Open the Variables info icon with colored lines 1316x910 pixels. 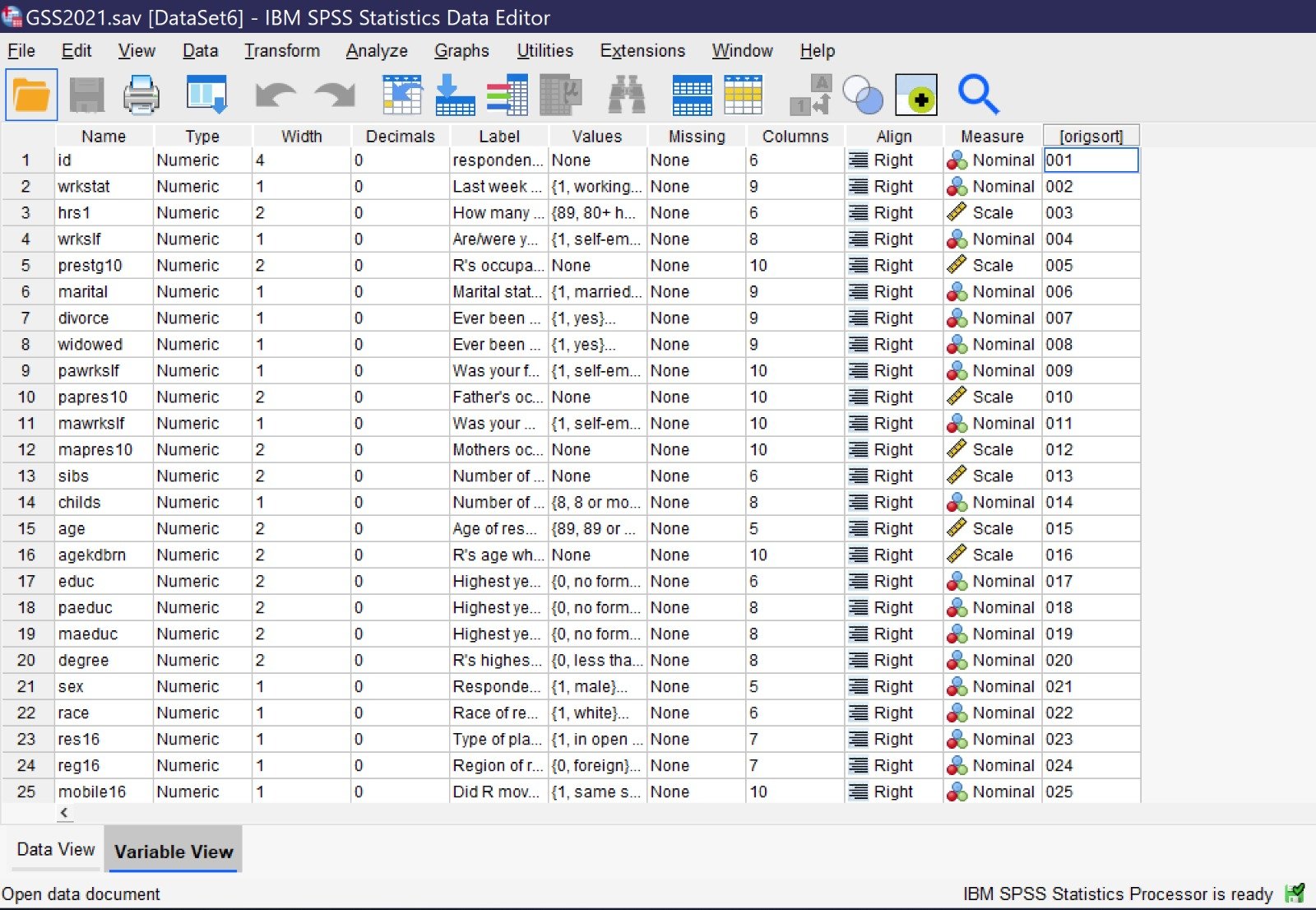[x=507, y=95]
